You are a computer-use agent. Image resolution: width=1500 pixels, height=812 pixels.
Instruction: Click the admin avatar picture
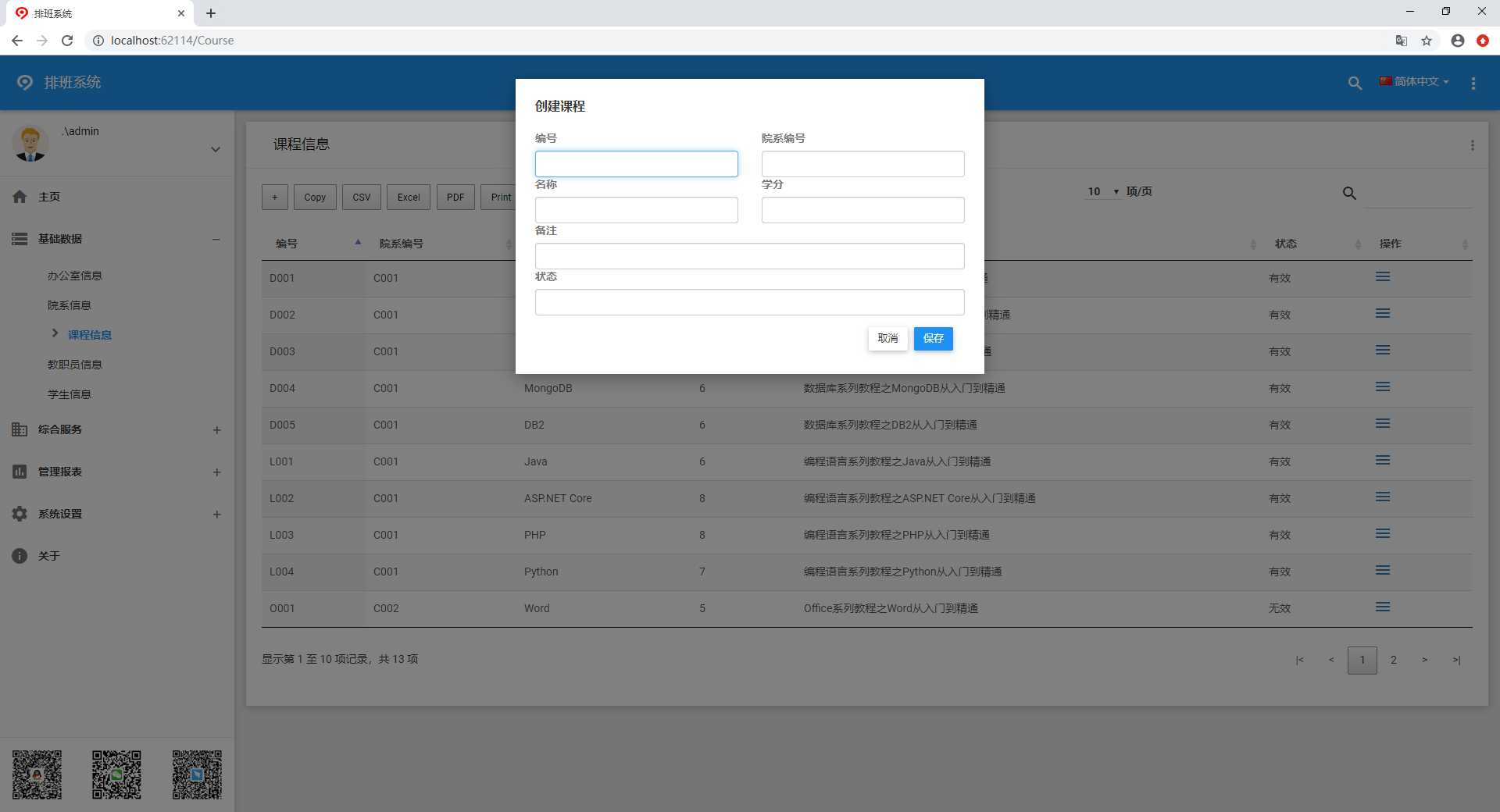pyautogui.click(x=30, y=144)
